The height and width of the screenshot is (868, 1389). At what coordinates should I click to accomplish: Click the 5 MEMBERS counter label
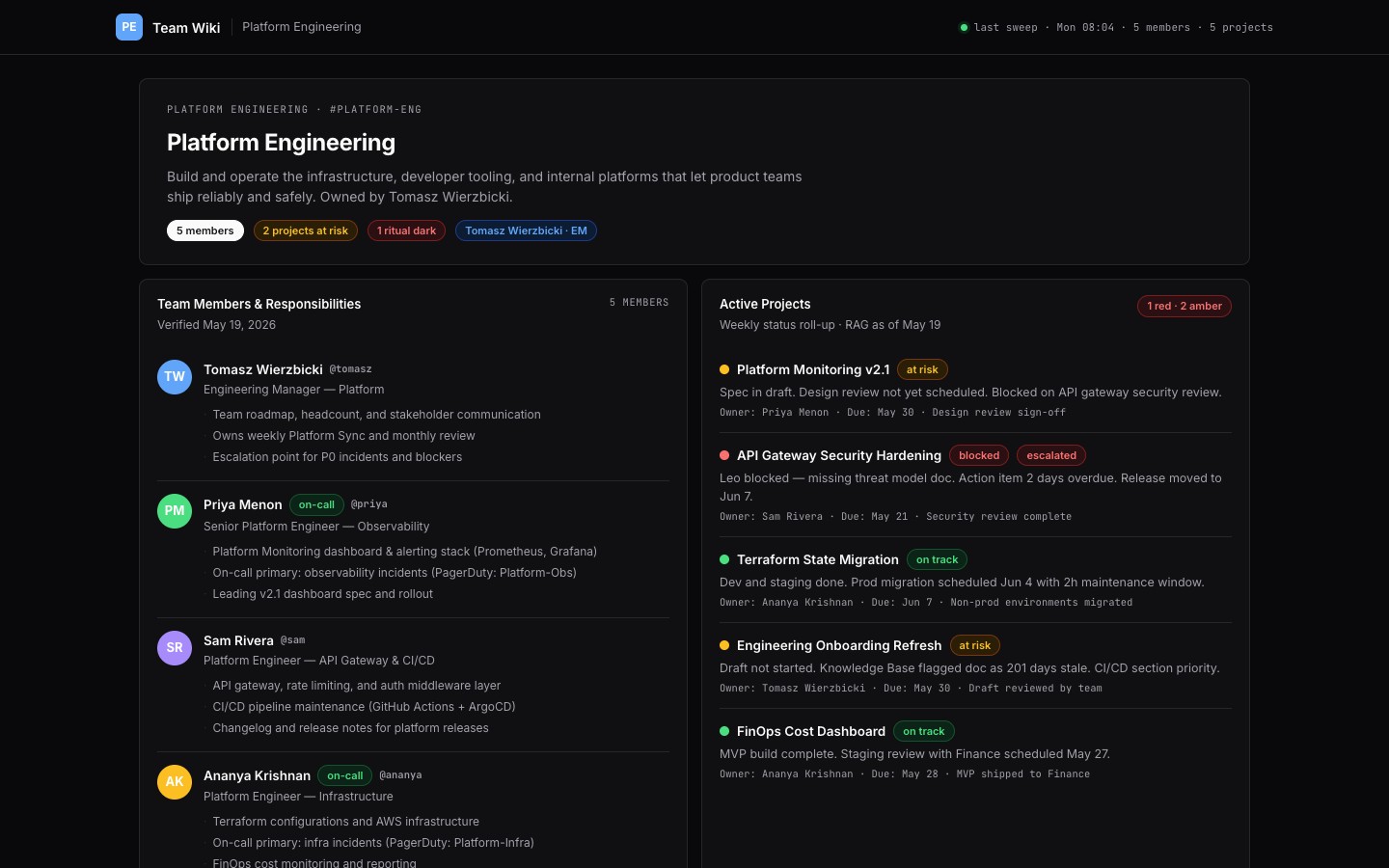pyautogui.click(x=640, y=303)
